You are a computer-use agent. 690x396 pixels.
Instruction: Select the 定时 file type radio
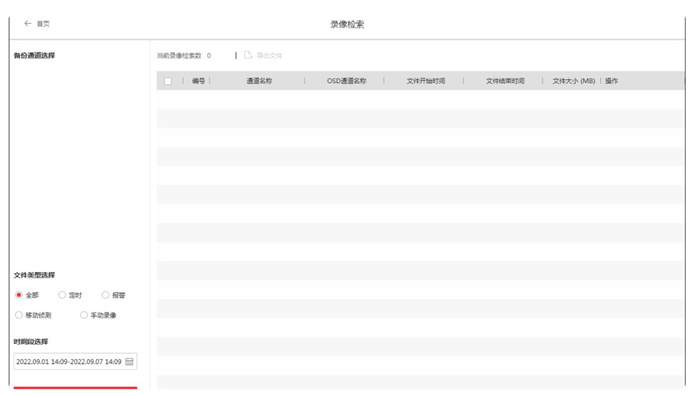[62, 295]
